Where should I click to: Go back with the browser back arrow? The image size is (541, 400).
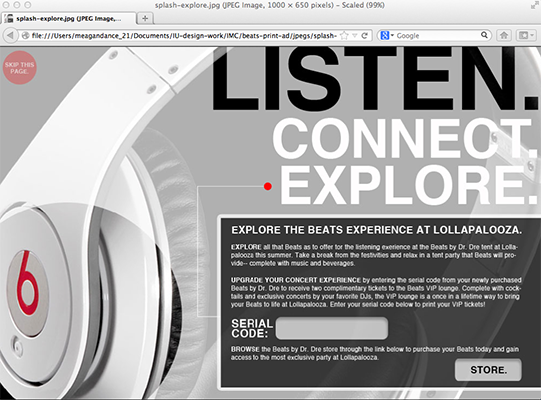pyautogui.click(x=10, y=35)
